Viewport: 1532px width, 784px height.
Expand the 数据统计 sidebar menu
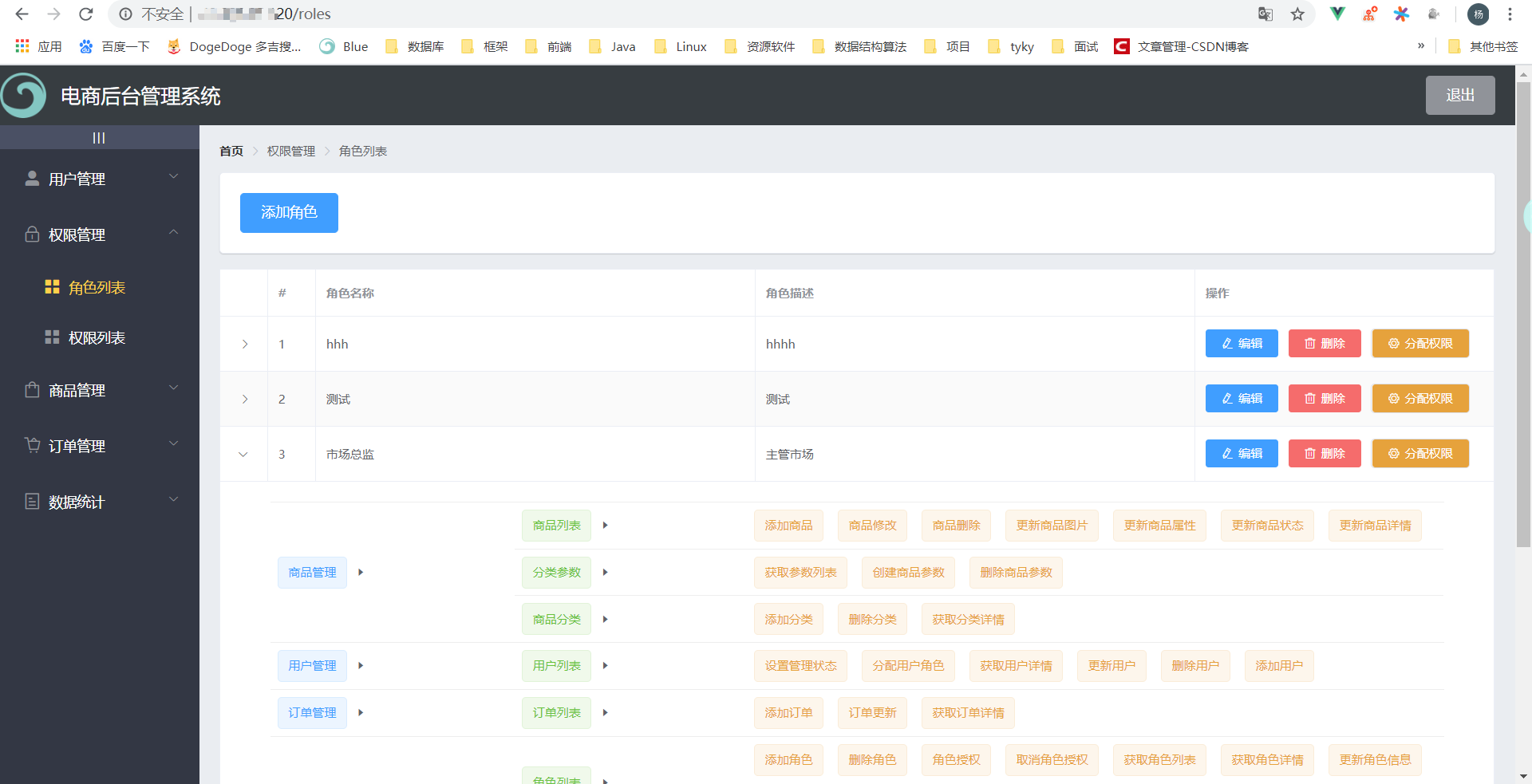(x=100, y=502)
